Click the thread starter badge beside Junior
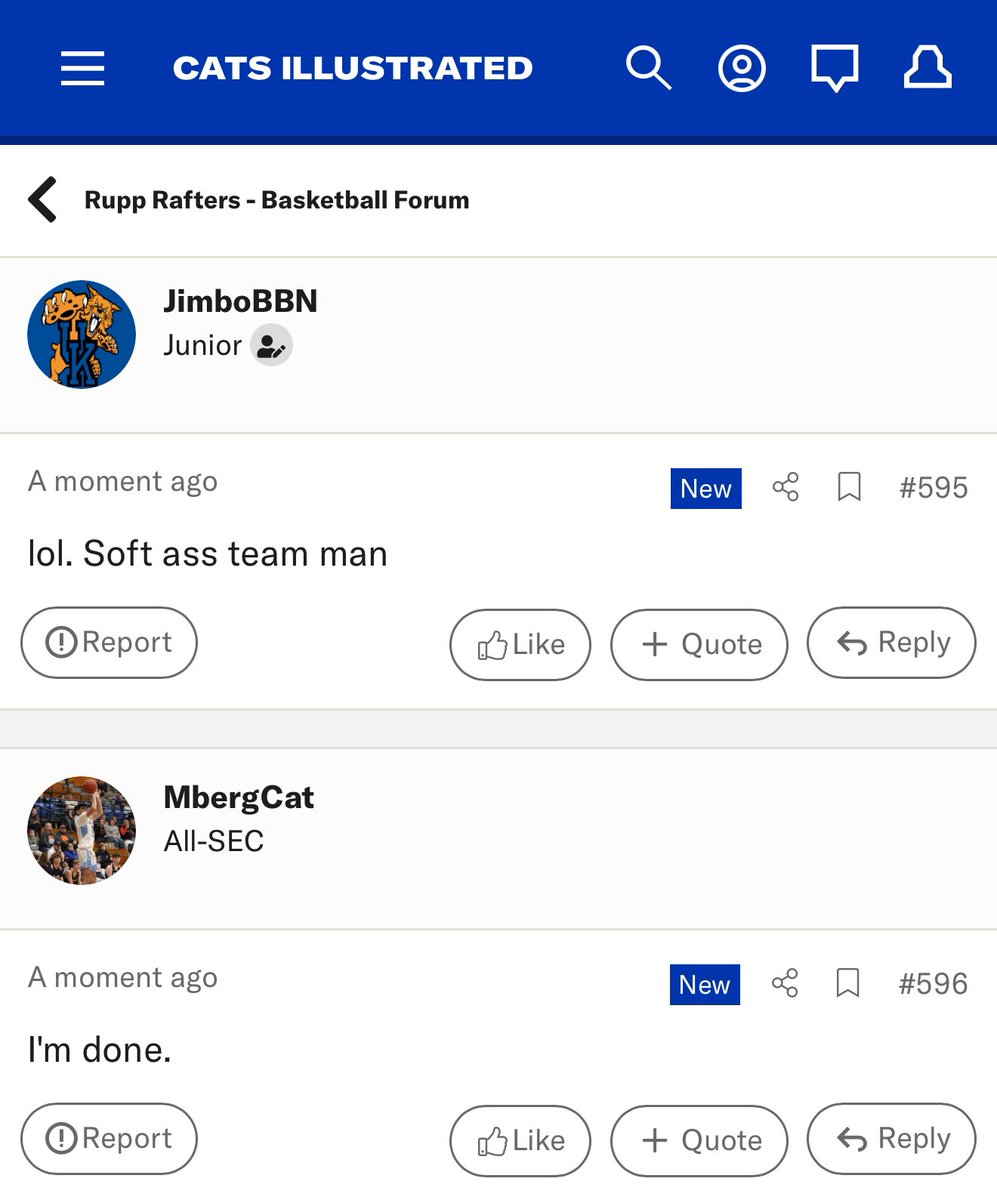Screen dimensions: 997x1200 pos(271,346)
